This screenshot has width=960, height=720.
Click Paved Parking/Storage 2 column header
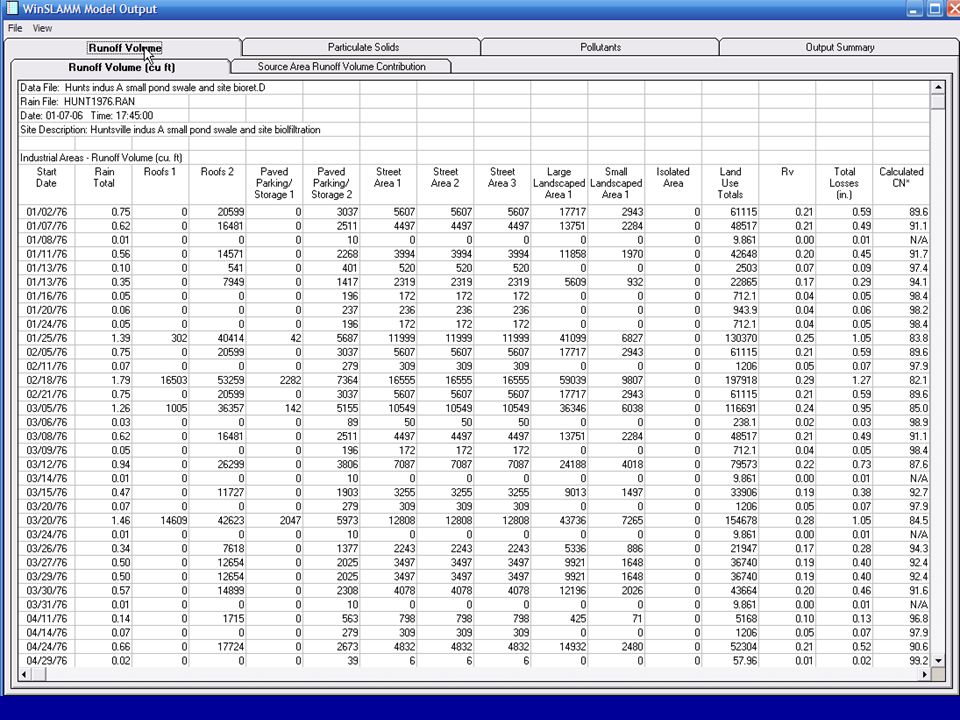coord(331,183)
